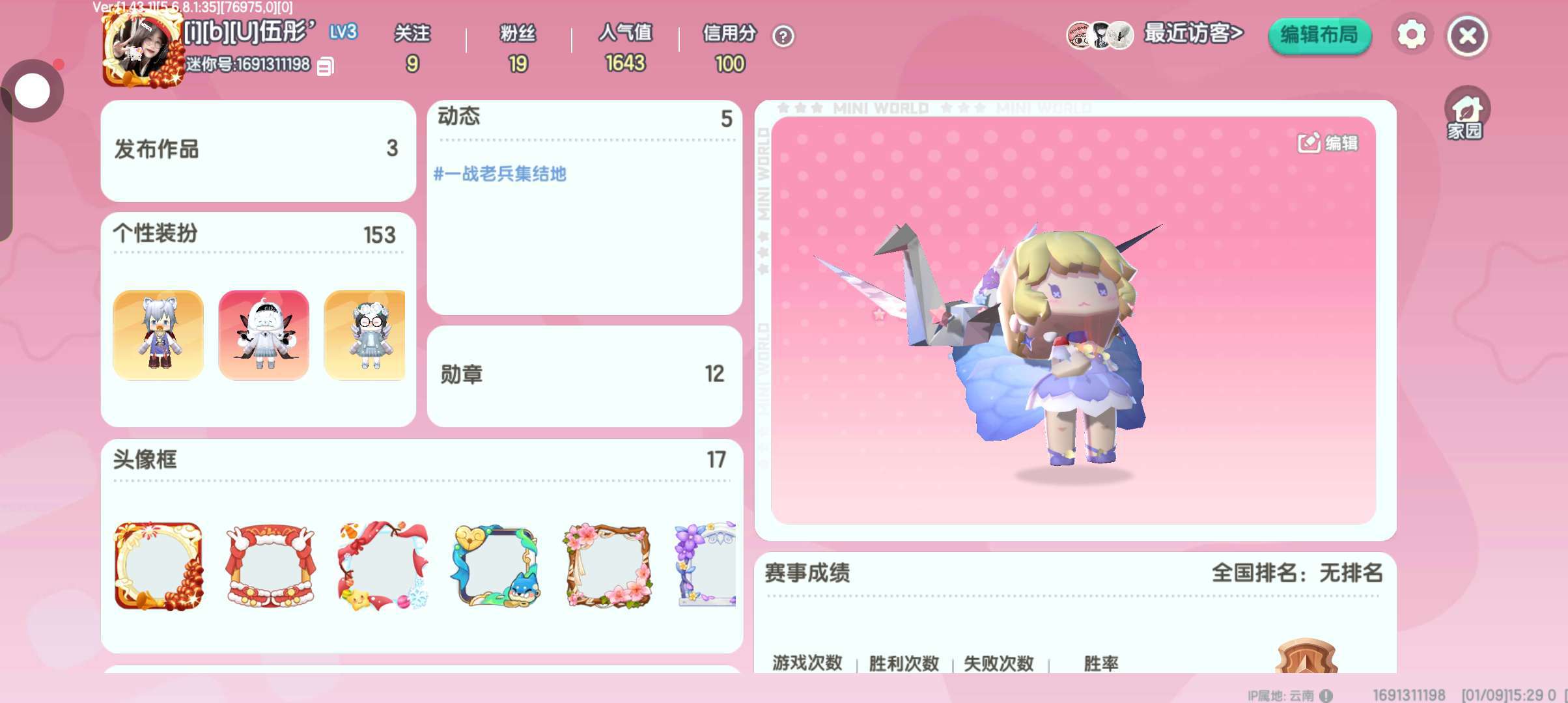Open the 勋章 medals panel

tap(584, 375)
